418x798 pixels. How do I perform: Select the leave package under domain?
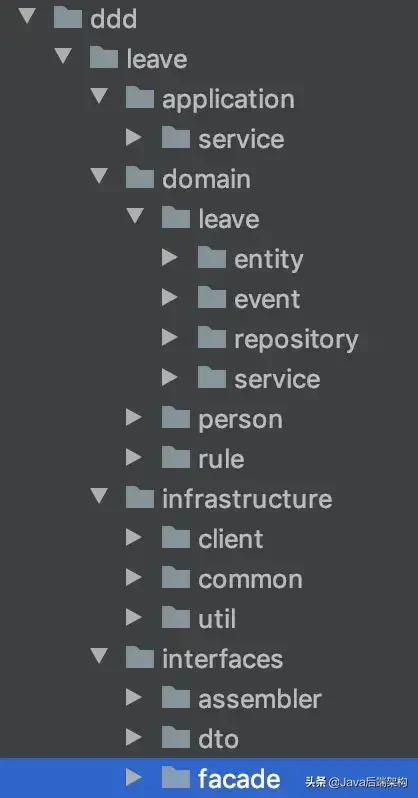point(229,219)
